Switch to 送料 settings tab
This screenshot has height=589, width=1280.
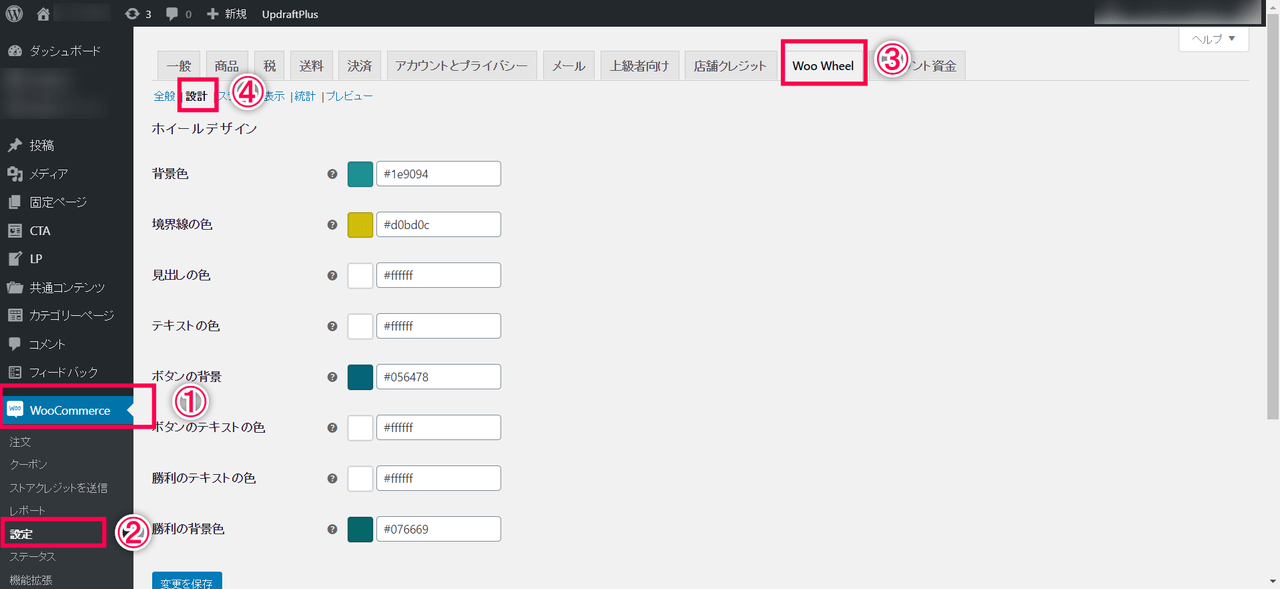311,66
